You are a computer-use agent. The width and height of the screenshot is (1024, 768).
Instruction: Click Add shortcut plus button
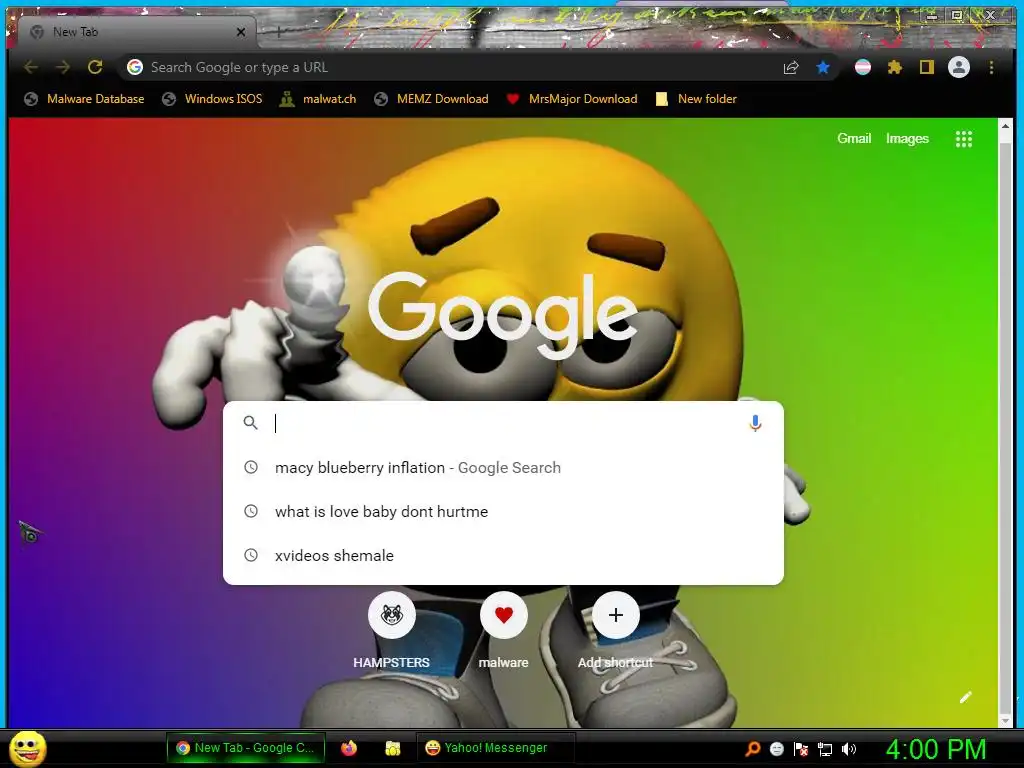(615, 615)
